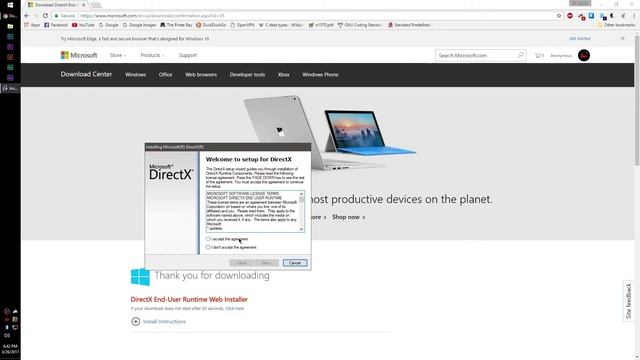The height and width of the screenshot is (360, 640).
Task: Click the license text scrollbar up arrow
Action: pos(302,194)
